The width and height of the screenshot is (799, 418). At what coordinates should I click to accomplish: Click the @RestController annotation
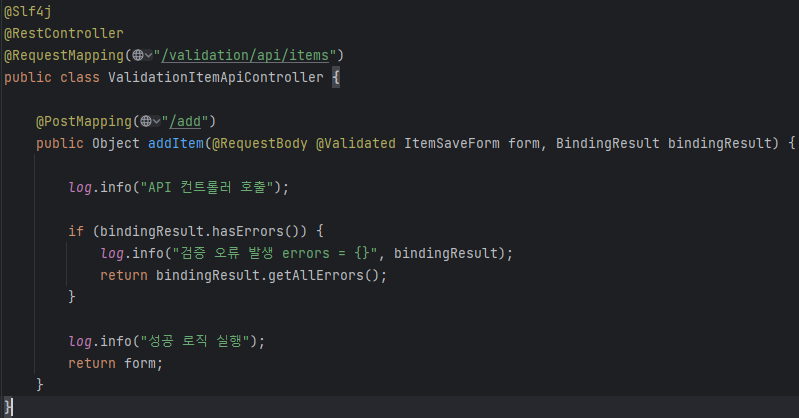tap(64, 33)
